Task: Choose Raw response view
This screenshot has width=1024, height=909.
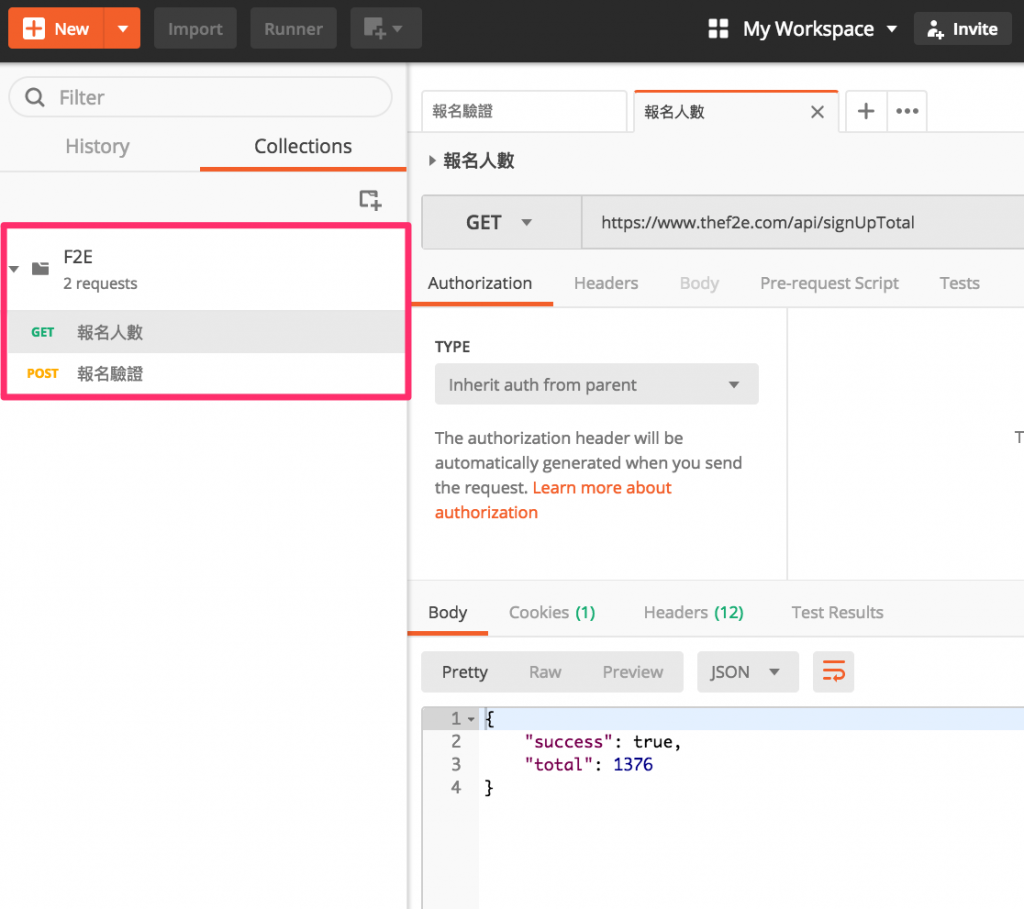Action: pos(545,672)
